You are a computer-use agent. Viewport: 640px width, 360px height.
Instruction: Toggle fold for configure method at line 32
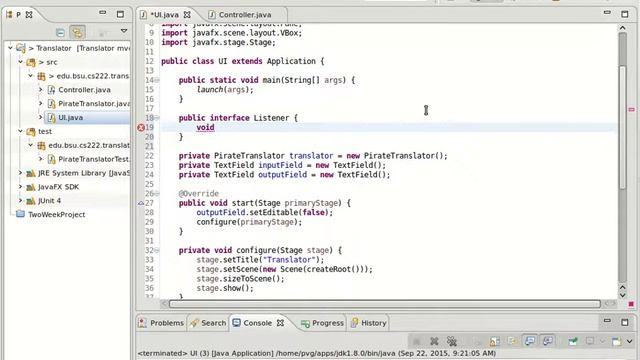[x=157, y=250]
